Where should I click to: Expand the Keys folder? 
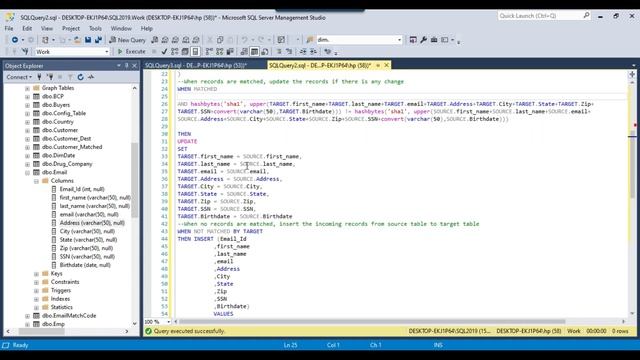coord(36,273)
